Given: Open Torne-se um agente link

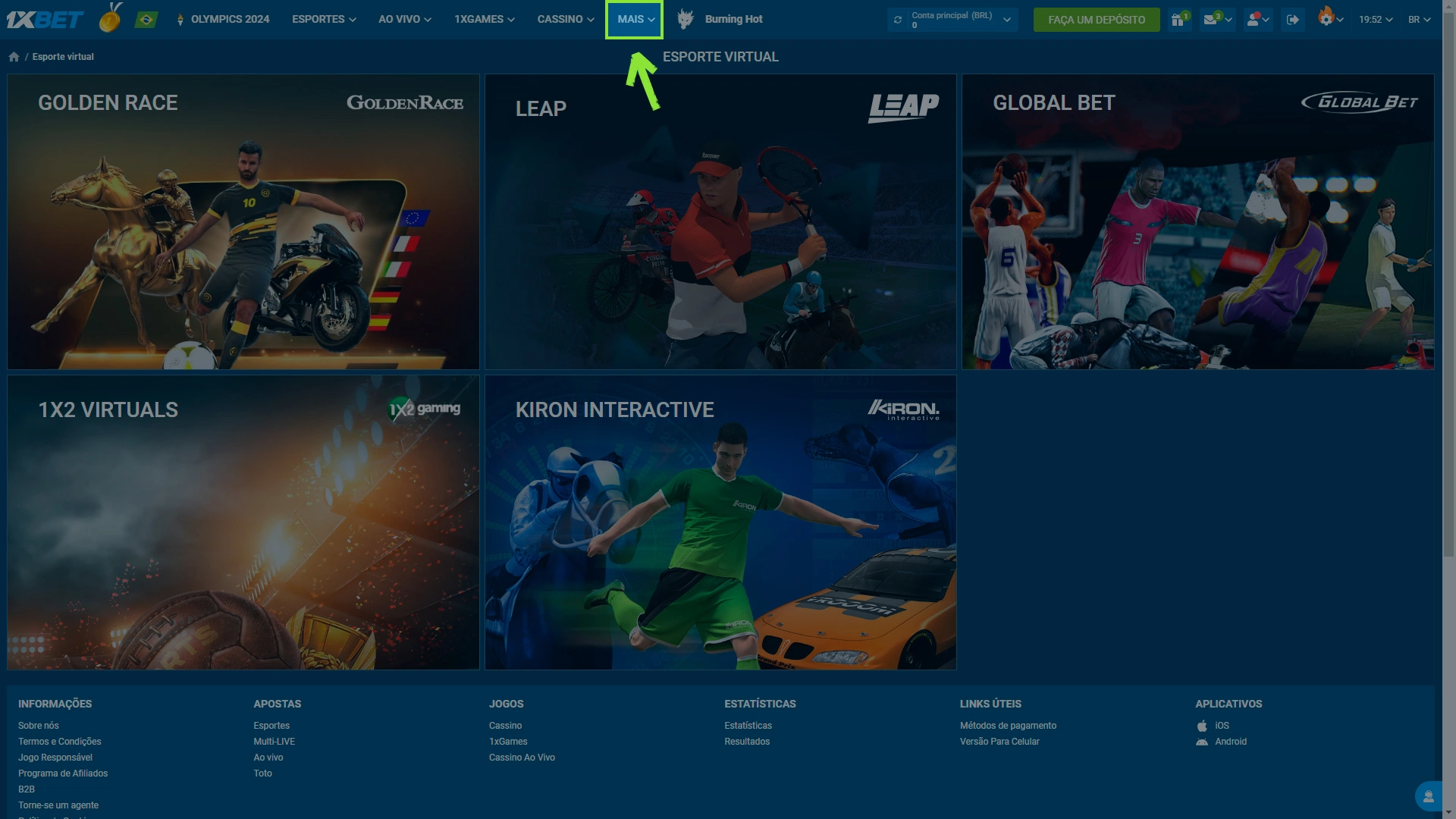Looking at the screenshot, I should pyautogui.click(x=58, y=805).
